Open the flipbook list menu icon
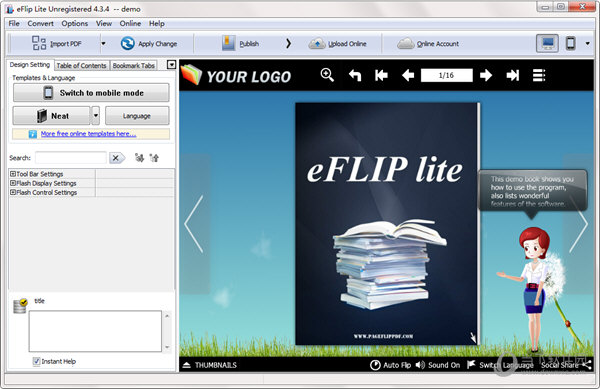 click(x=539, y=75)
